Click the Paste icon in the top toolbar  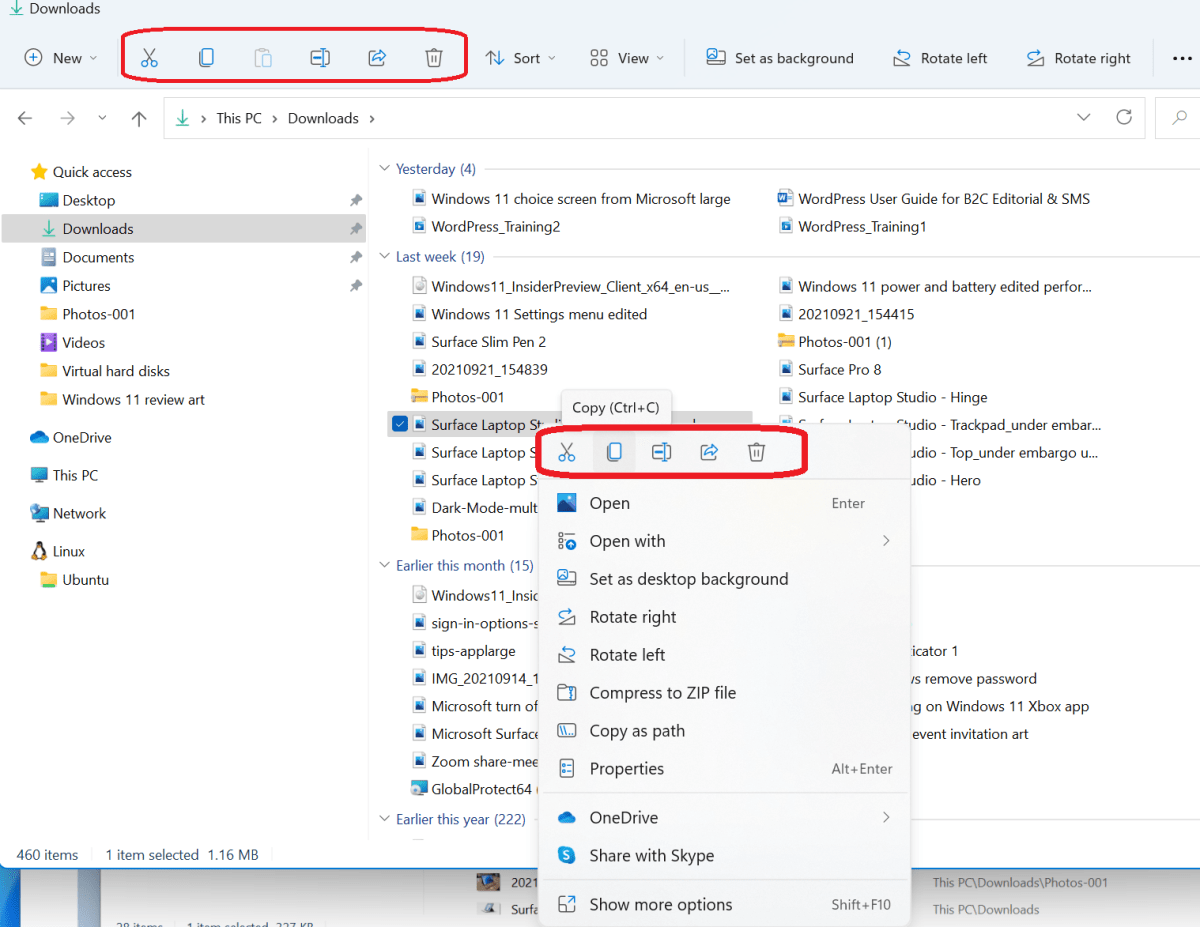click(x=263, y=58)
